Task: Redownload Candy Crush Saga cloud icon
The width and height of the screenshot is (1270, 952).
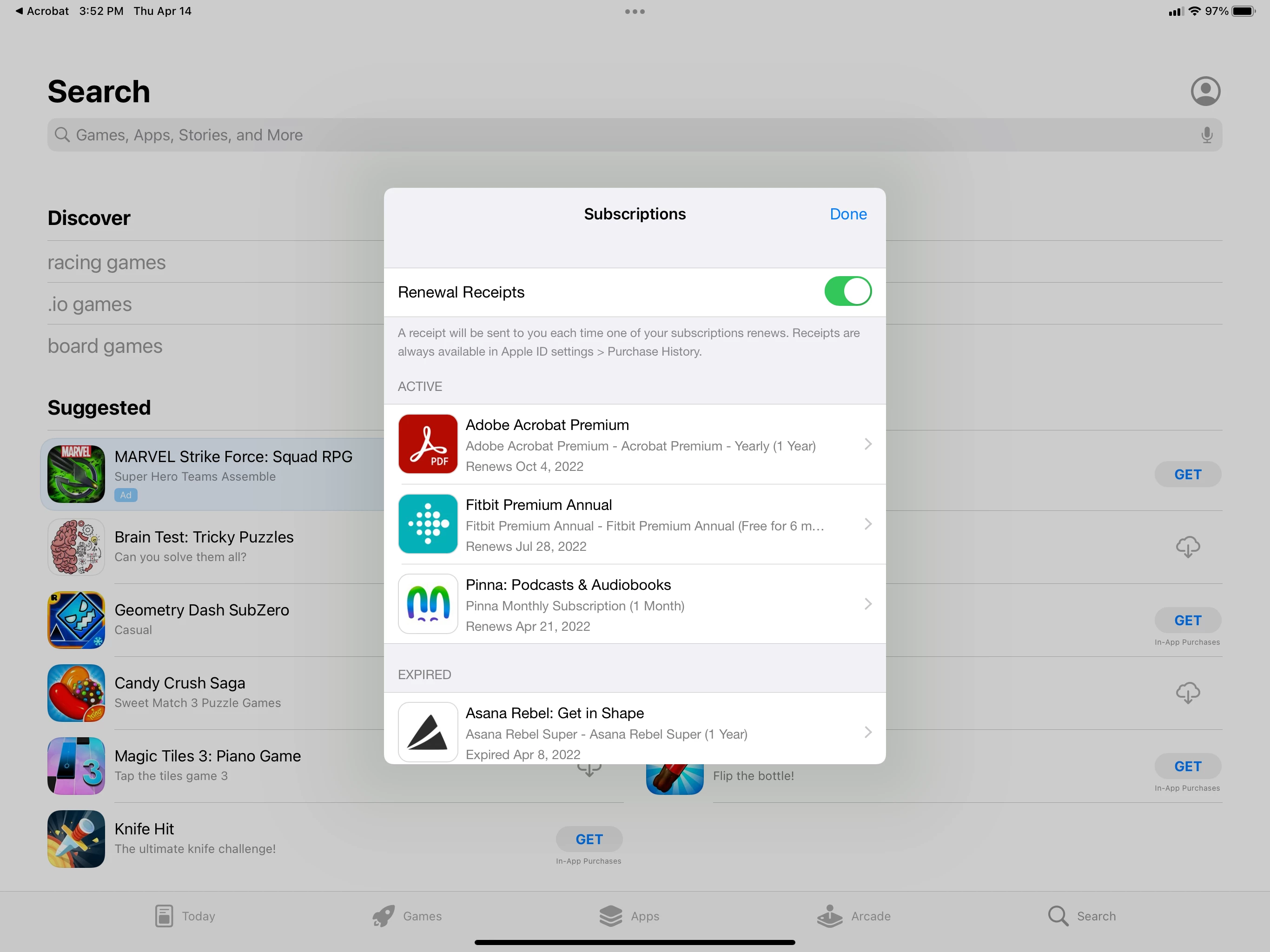Action: click(x=1187, y=693)
